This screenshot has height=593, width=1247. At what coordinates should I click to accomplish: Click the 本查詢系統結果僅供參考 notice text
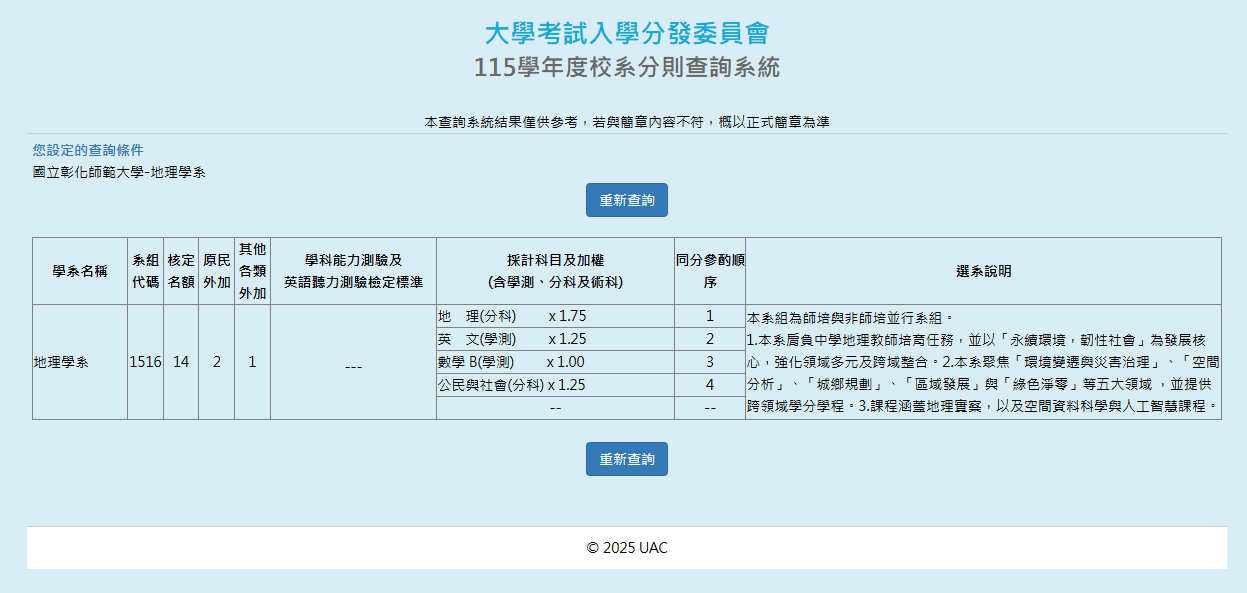coord(626,122)
